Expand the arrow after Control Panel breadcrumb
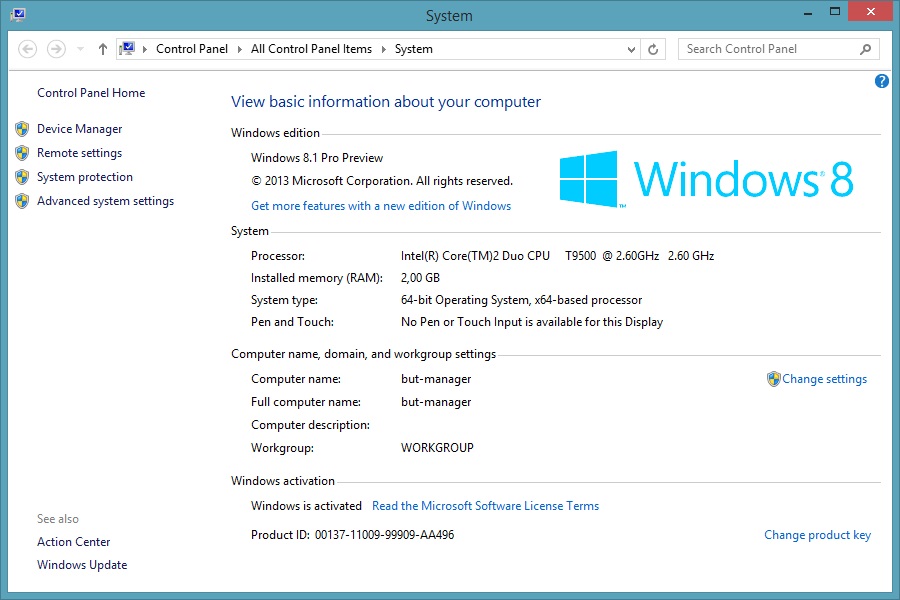 click(240, 49)
